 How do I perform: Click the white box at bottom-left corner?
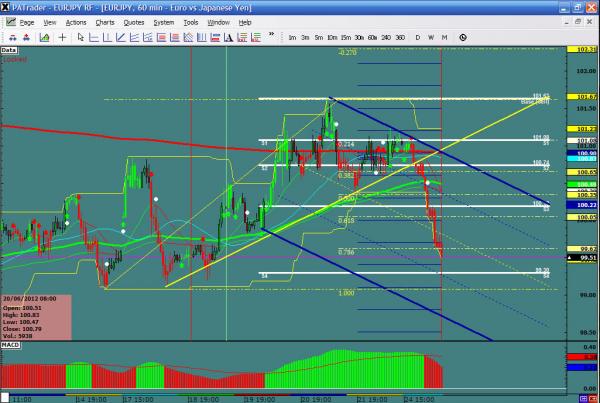coord(4,397)
